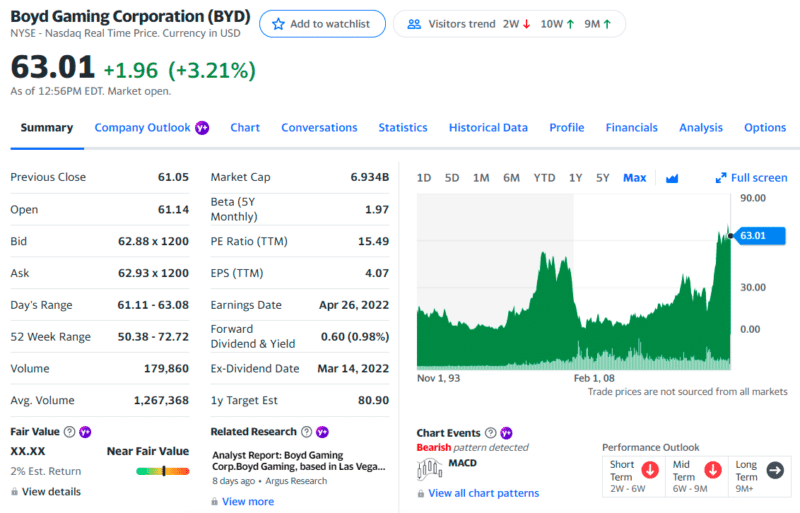Switch to the Company Outlook tab
This screenshot has width=800, height=513.
pyautogui.click(x=142, y=128)
